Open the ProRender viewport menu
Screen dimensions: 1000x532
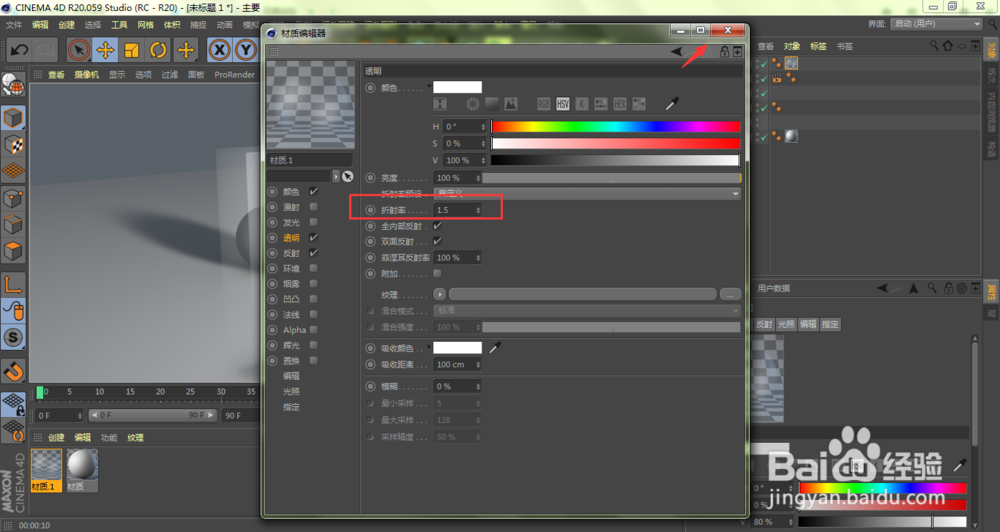[234, 75]
